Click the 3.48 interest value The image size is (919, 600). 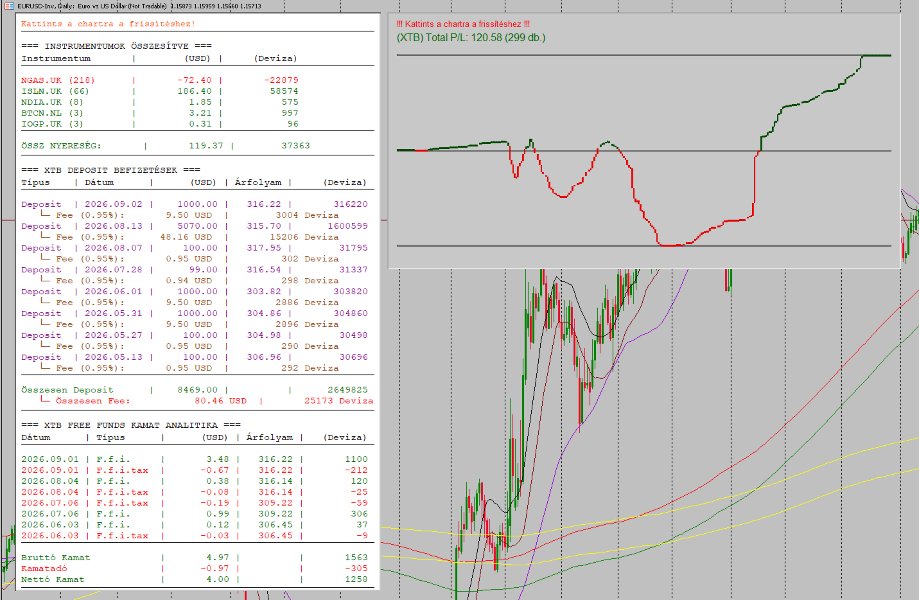217,459
